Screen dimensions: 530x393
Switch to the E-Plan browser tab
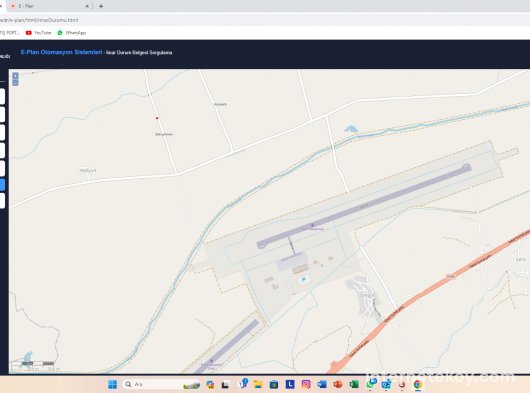click(x=48, y=6)
